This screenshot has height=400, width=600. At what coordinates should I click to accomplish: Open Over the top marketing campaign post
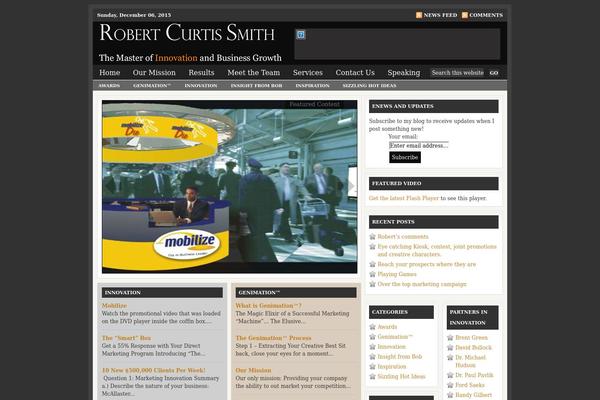[422, 284]
